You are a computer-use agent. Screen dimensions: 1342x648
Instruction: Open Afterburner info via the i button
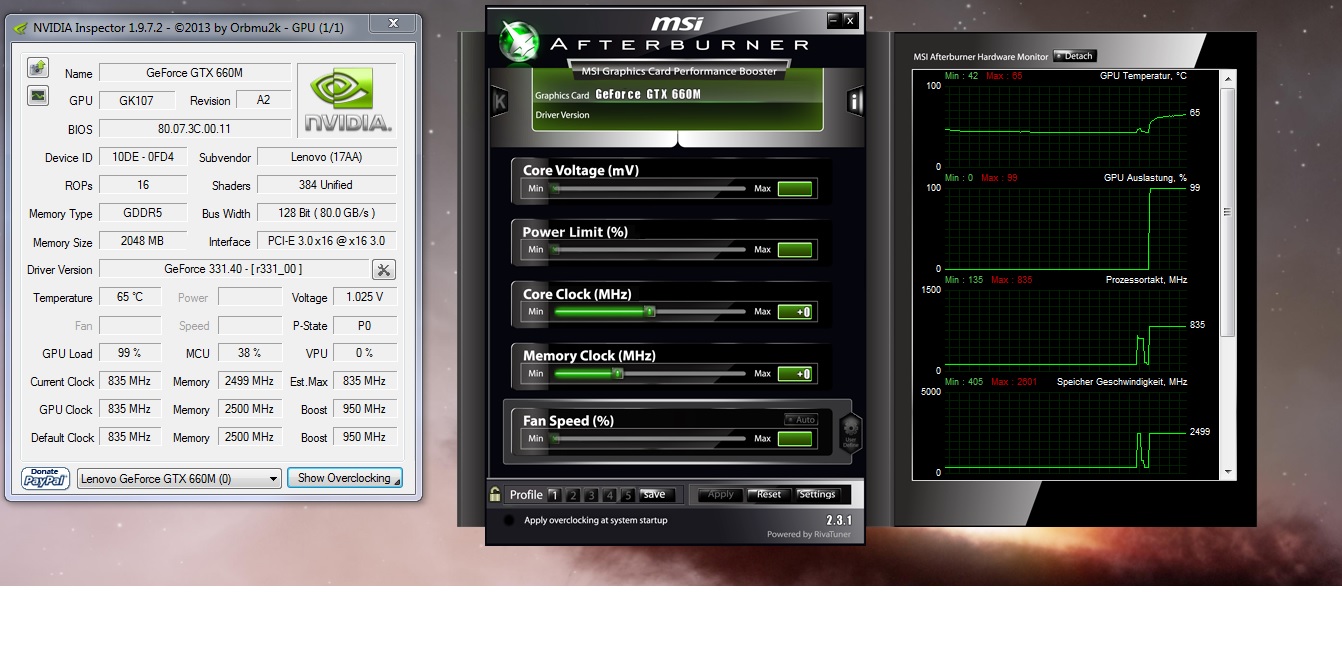coord(855,101)
